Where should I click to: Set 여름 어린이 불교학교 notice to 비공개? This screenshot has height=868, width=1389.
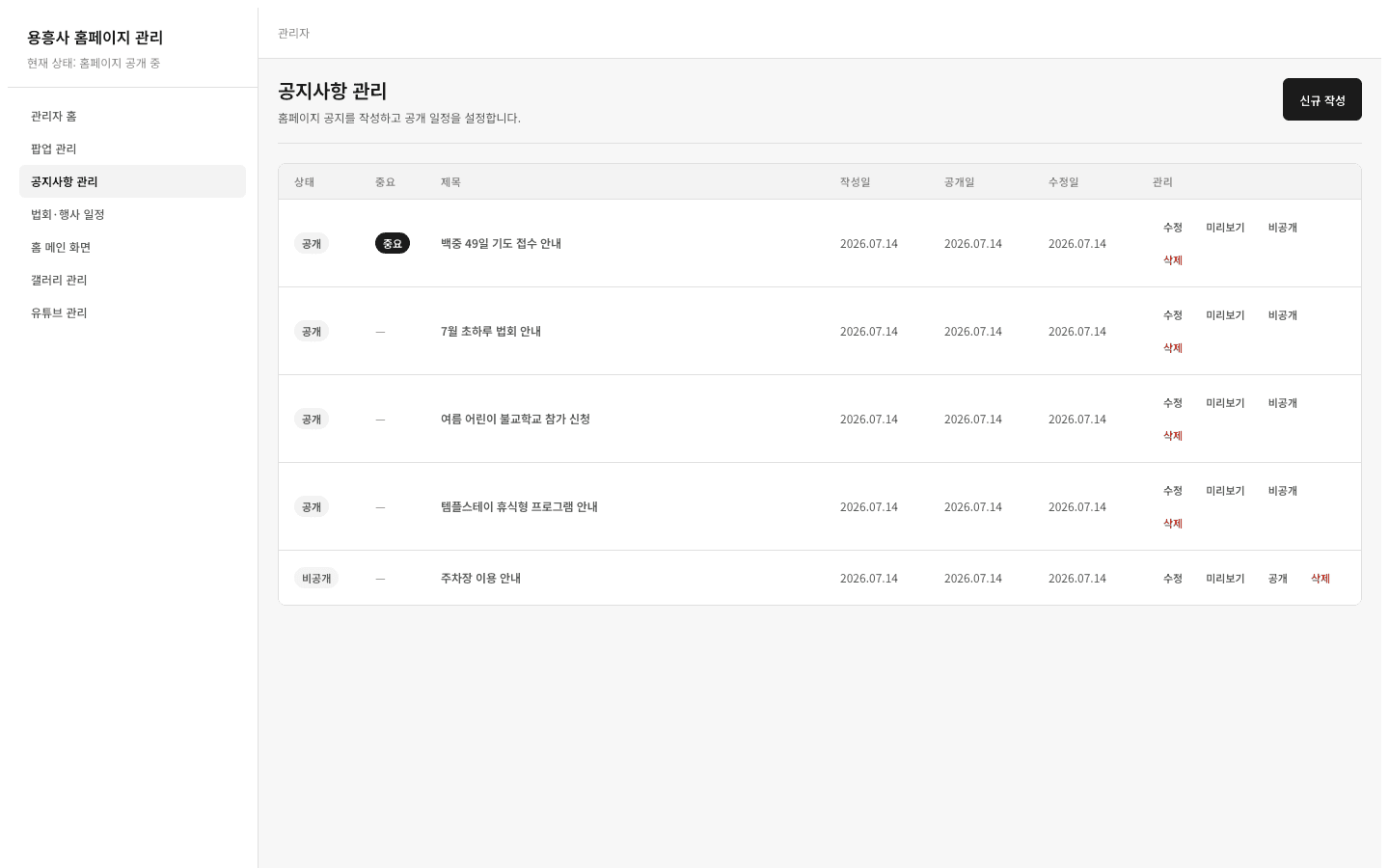coord(1283,403)
